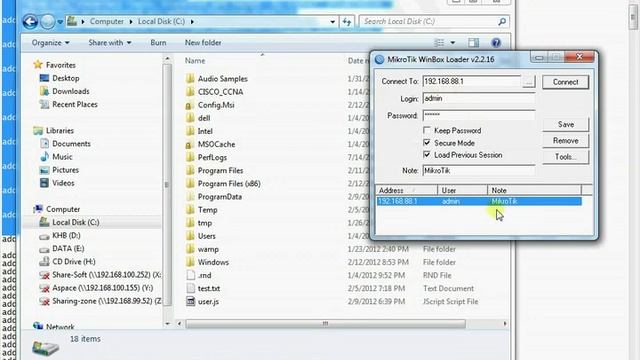Open the Documents library

pyautogui.click(x=71, y=144)
